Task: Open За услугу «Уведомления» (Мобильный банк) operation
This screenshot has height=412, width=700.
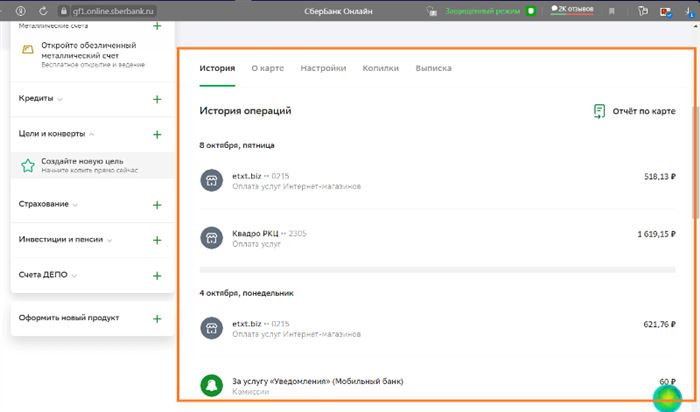Action: (x=438, y=386)
